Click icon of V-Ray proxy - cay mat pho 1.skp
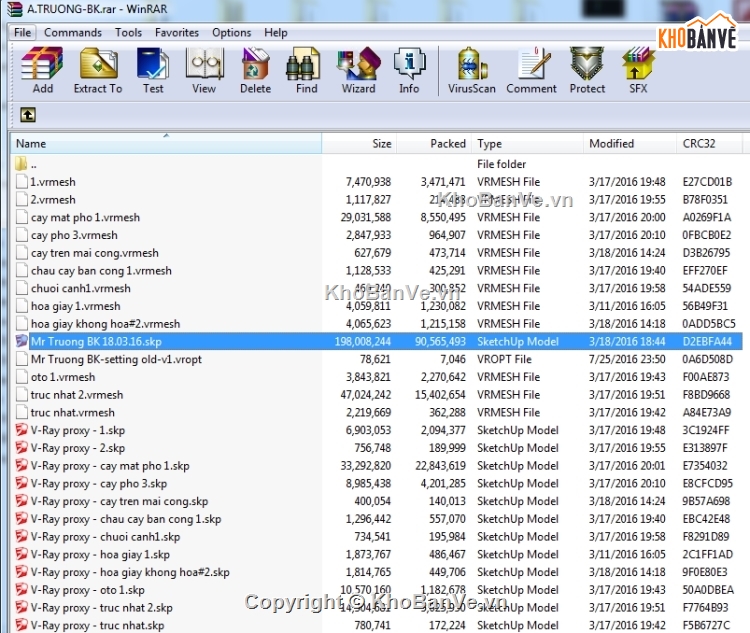The image size is (750, 633). click(22, 465)
